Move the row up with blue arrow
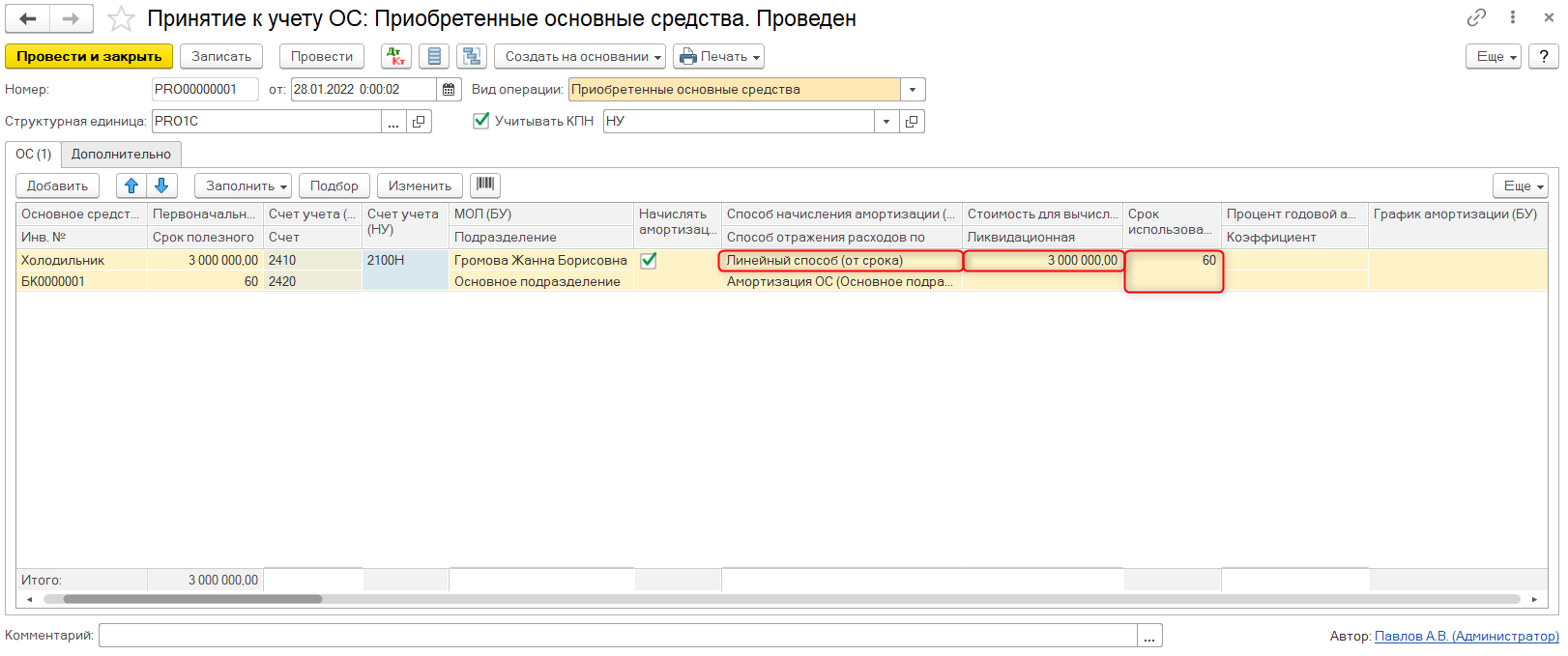 (131, 185)
